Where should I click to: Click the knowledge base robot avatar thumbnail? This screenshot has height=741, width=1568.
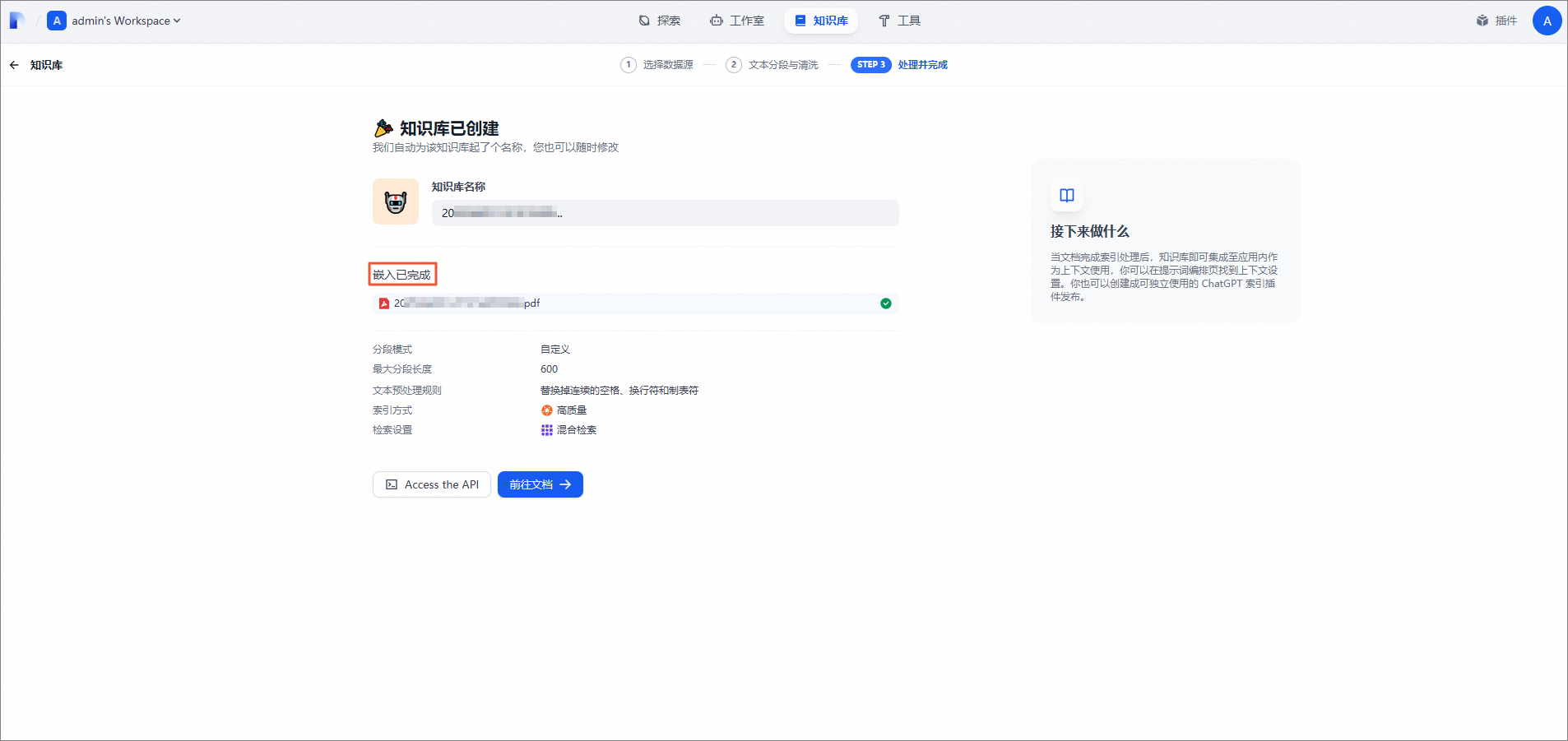point(396,201)
